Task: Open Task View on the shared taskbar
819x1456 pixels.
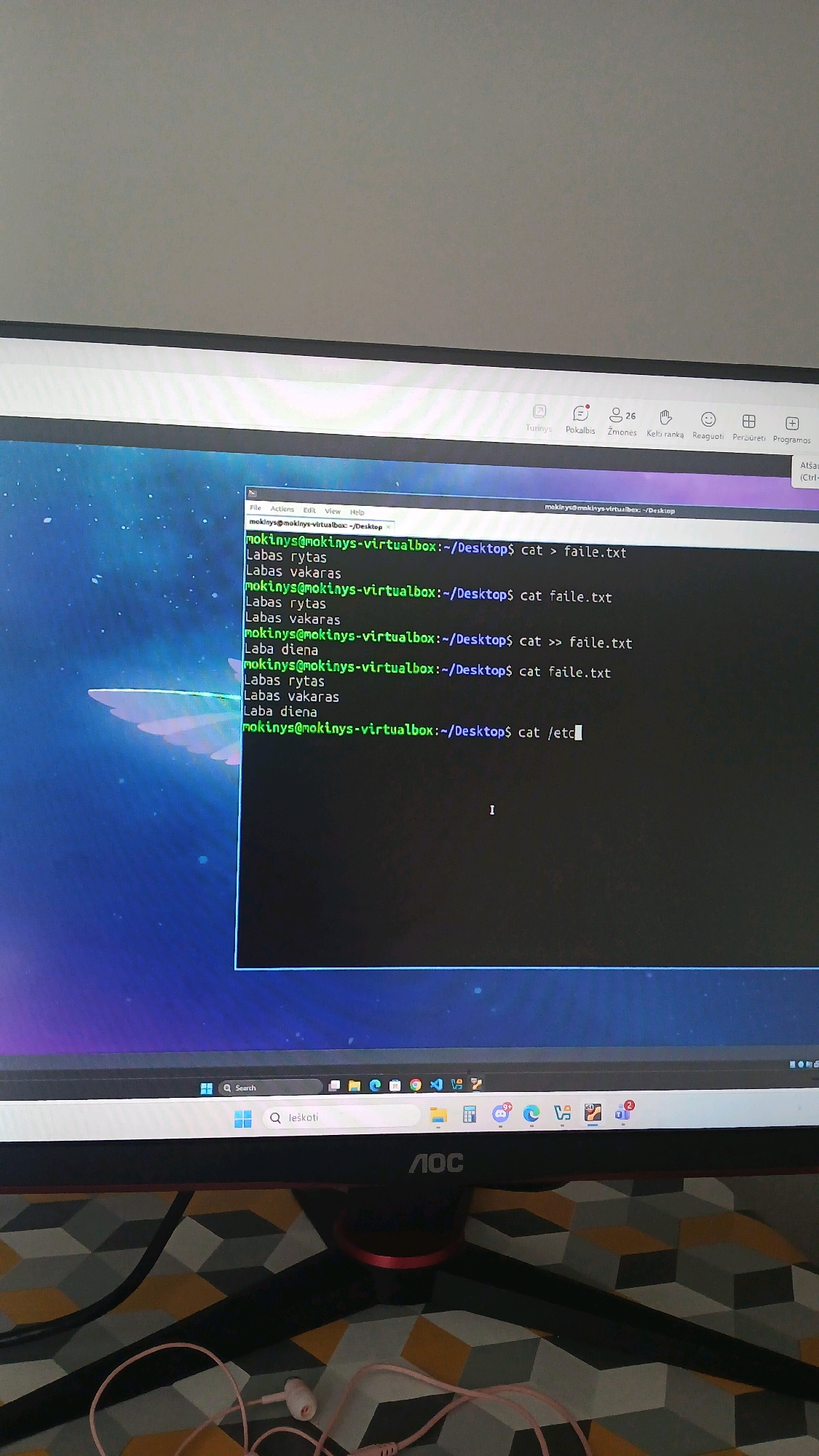Action: tap(334, 1085)
